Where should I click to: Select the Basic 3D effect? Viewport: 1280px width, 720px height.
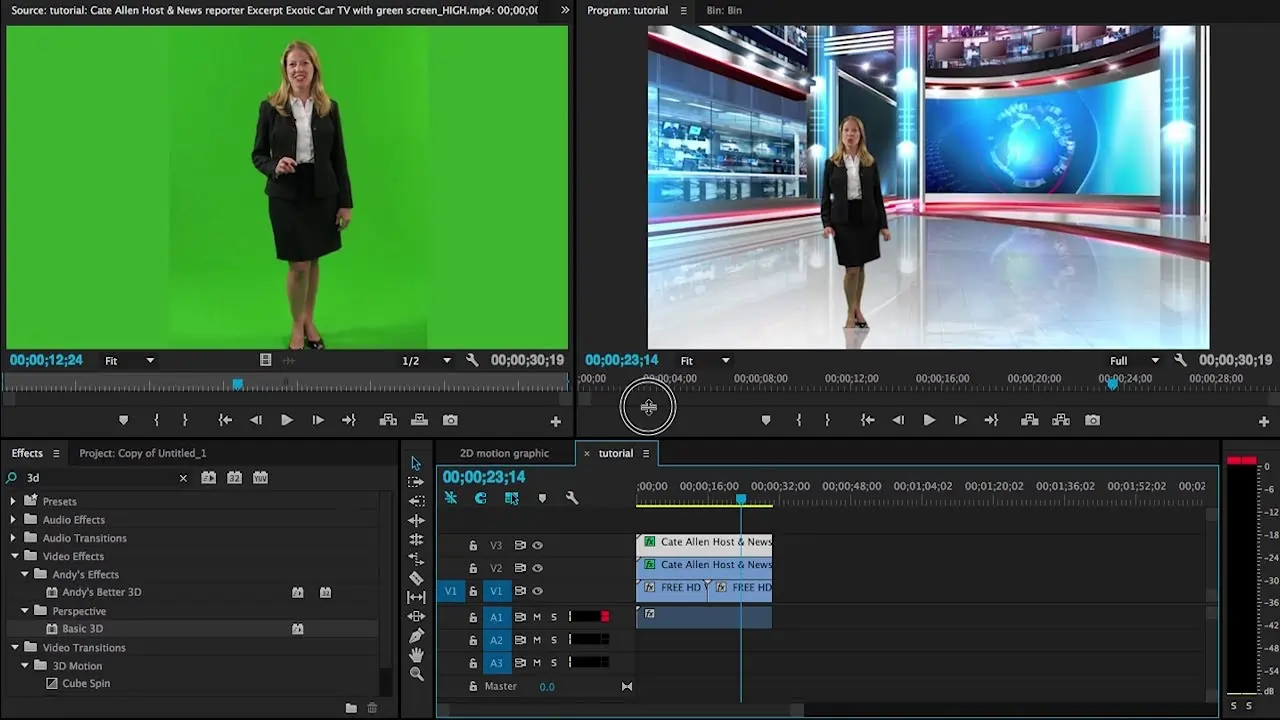coord(82,629)
